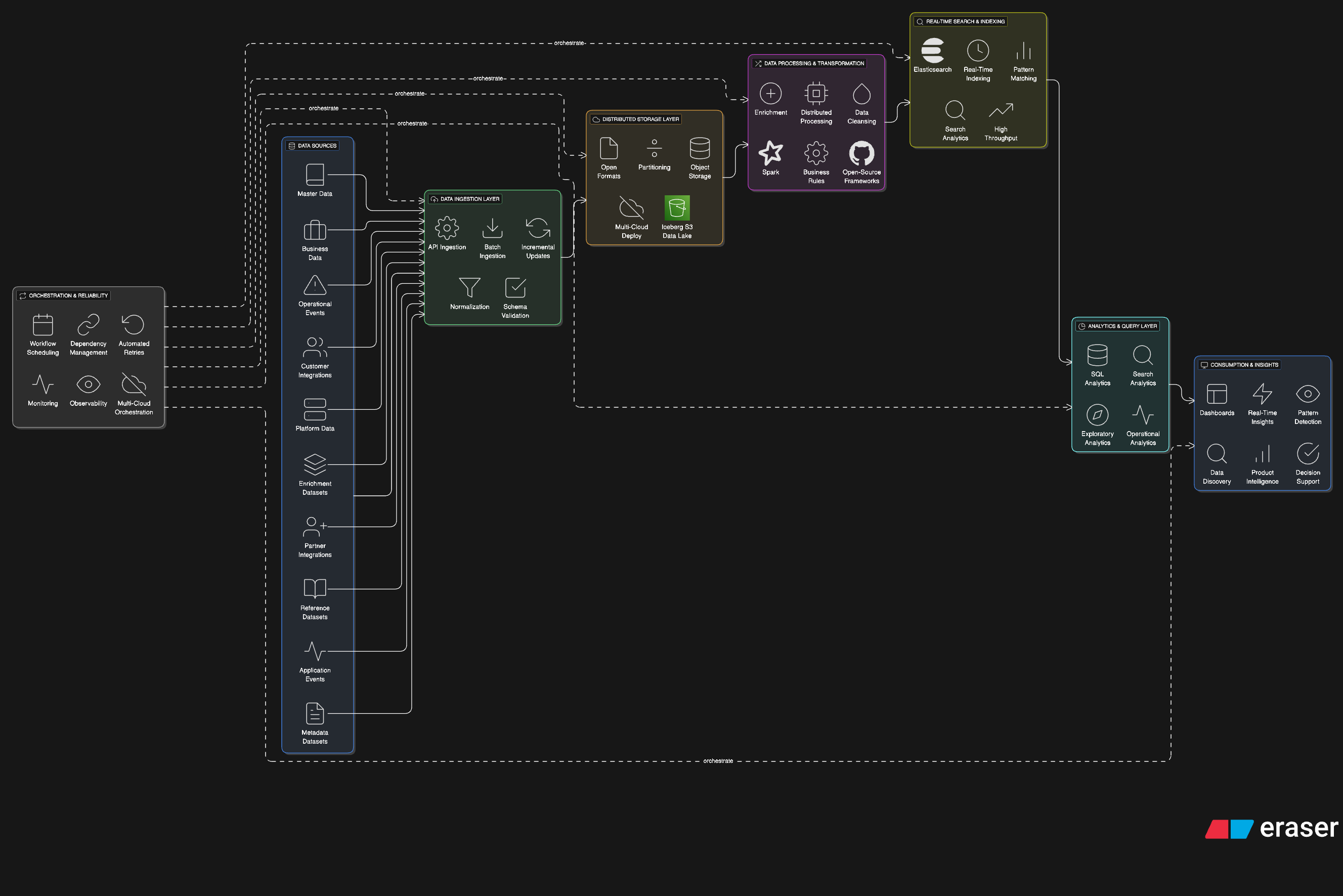Click the Normalization funnel icon
Image resolution: width=1343 pixels, height=896 pixels.
coord(469,288)
